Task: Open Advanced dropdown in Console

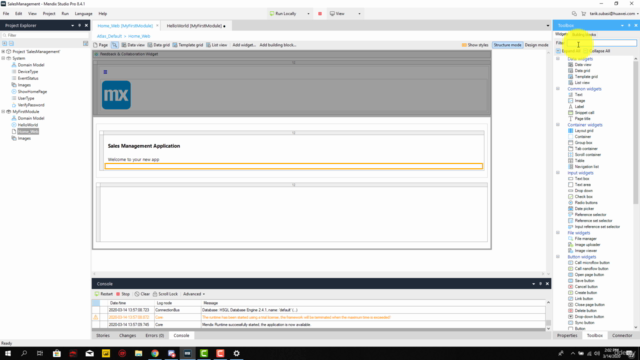Action: pos(194,294)
